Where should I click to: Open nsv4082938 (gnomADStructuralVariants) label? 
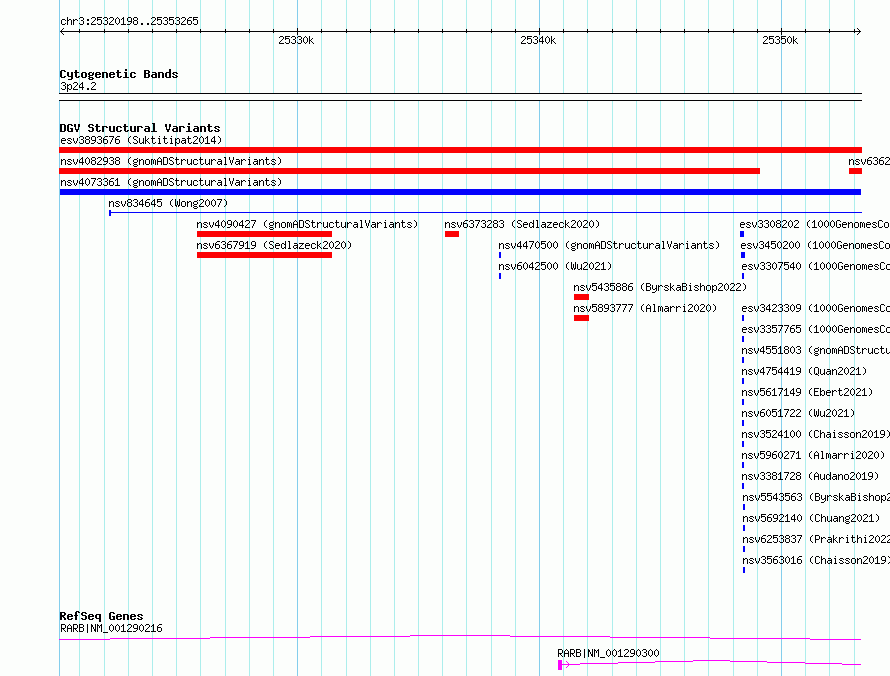(x=171, y=161)
